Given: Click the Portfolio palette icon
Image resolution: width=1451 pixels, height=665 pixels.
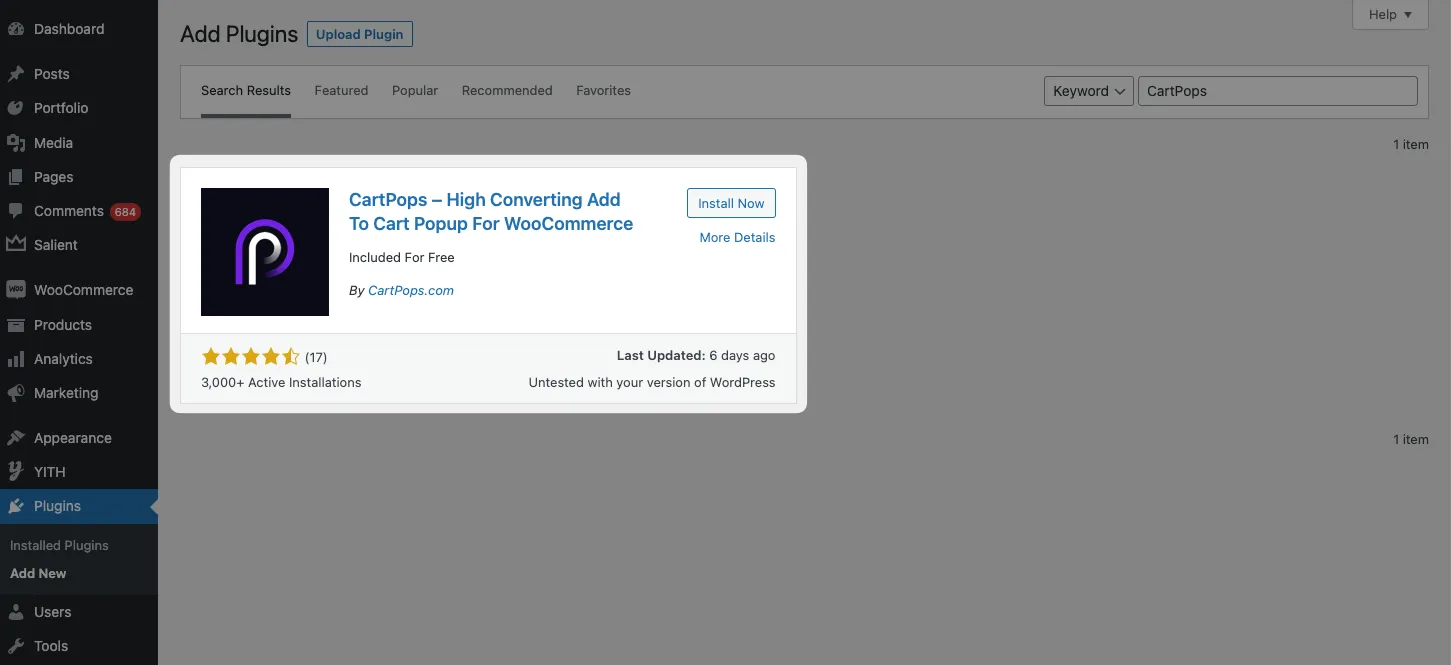Looking at the screenshot, I should click(16, 108).
